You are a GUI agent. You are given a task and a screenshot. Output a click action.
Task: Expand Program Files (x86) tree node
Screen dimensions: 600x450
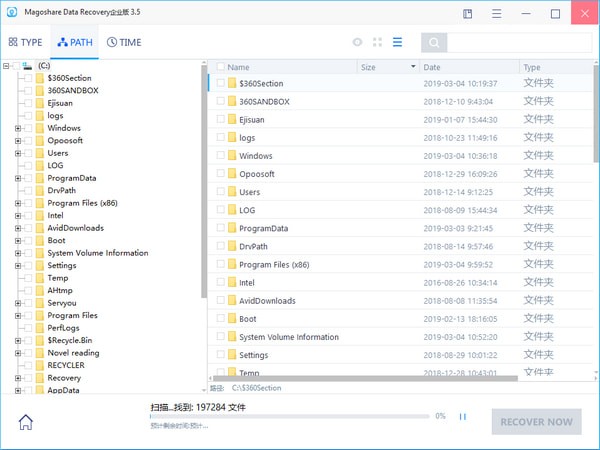(18, 203)
